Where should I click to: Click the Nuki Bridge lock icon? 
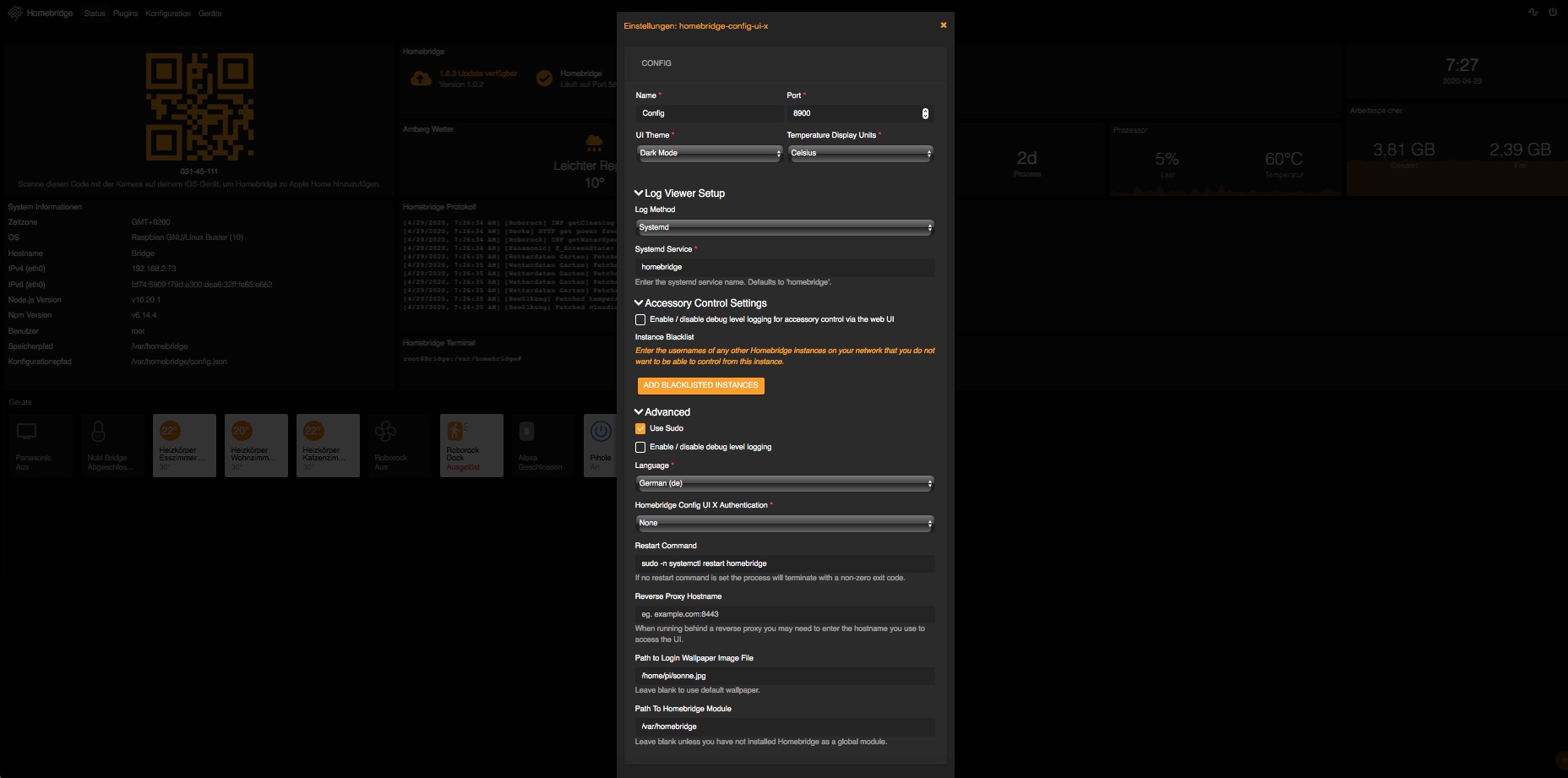pos(99,432)
